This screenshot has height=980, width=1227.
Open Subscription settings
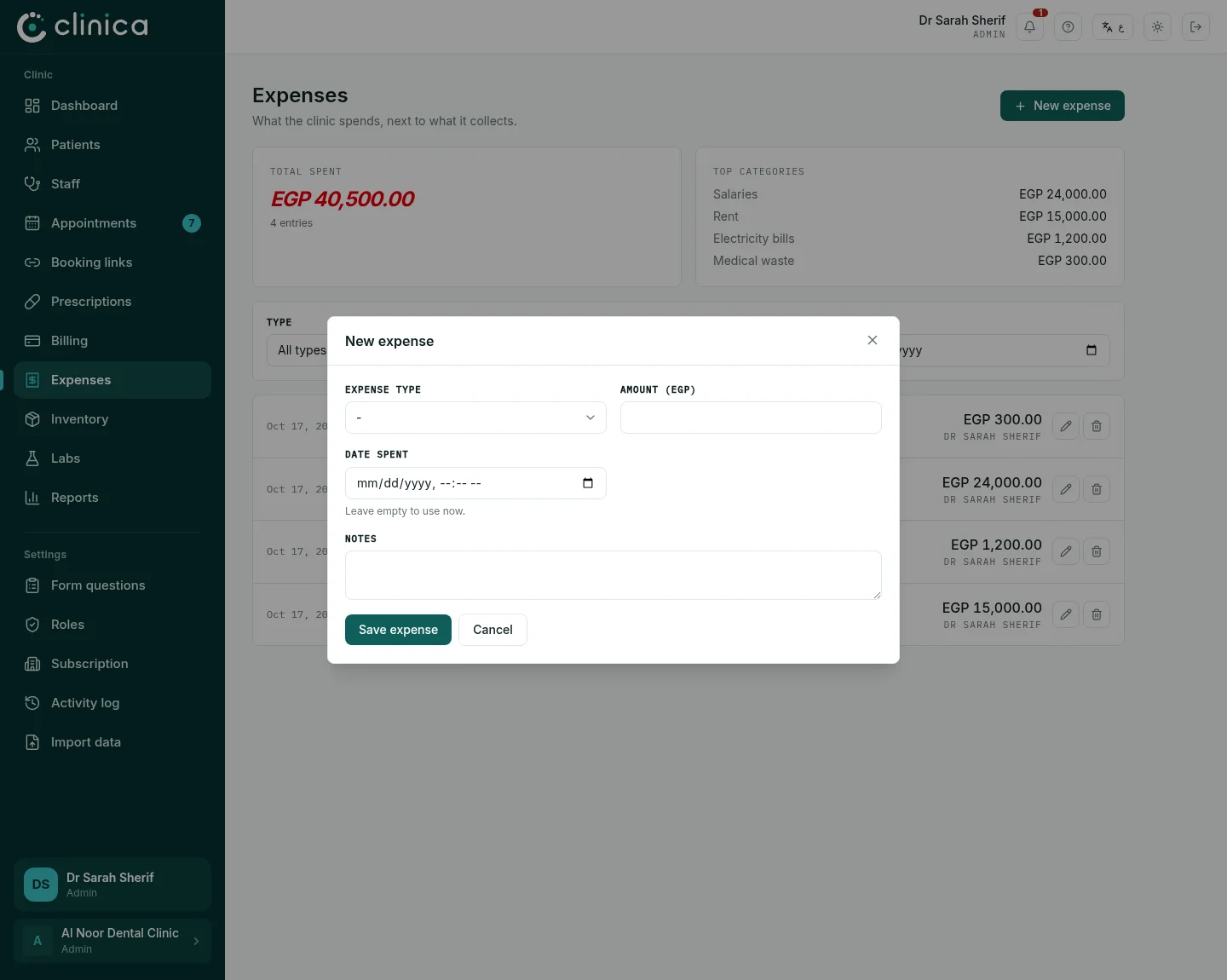click(x=112, y=664)
